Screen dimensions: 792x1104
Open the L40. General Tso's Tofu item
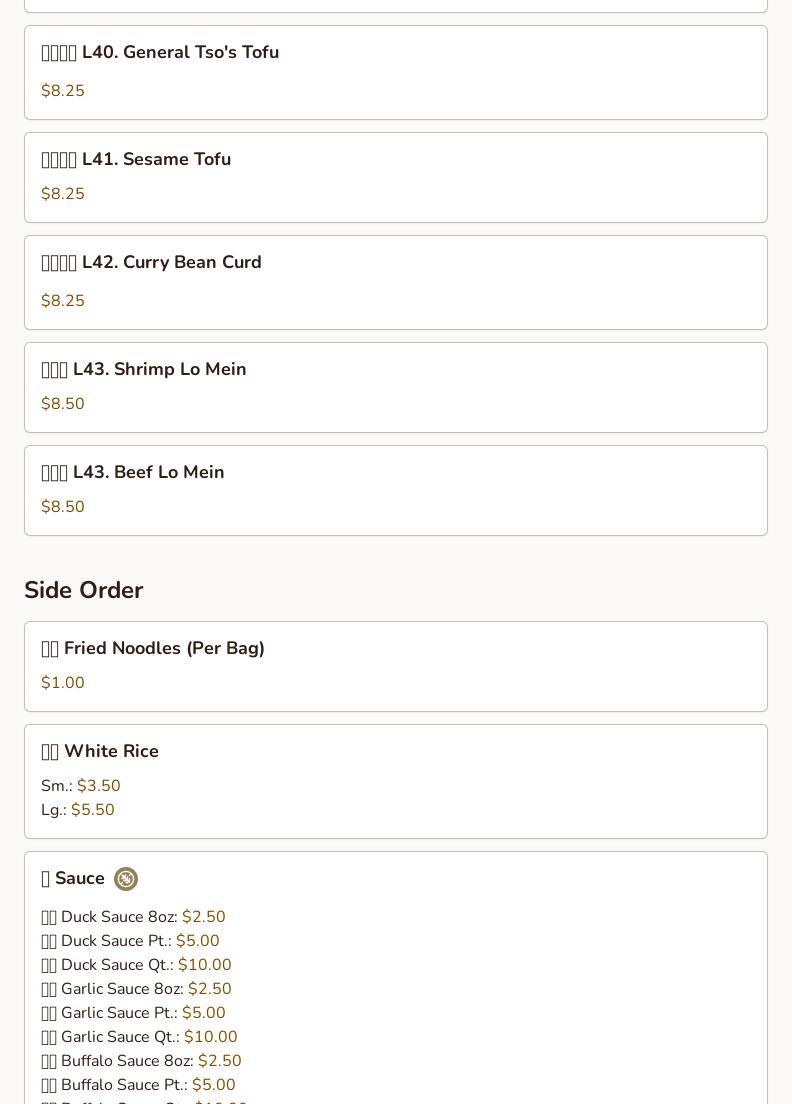tap(396, 73)
